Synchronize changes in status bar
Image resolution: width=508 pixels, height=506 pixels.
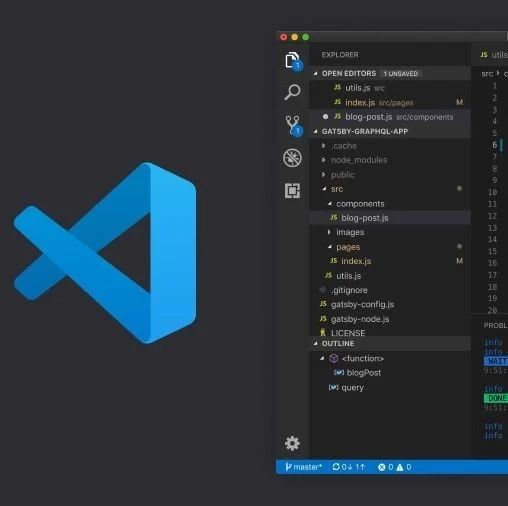tap(349, 467)
